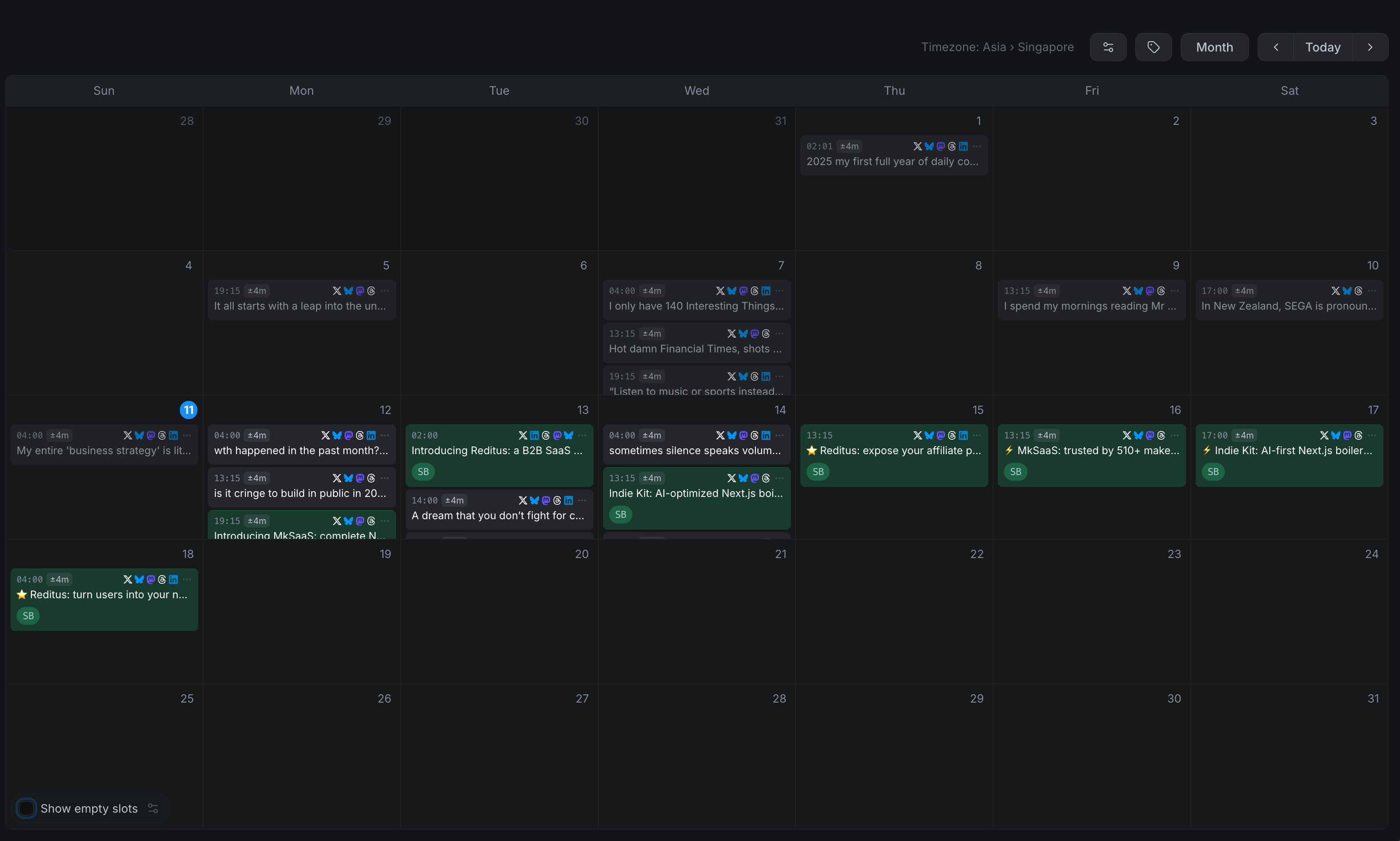The image size is (1400, 841).
Task: Go to previous month with left chevron
Action: point(1276,47)
